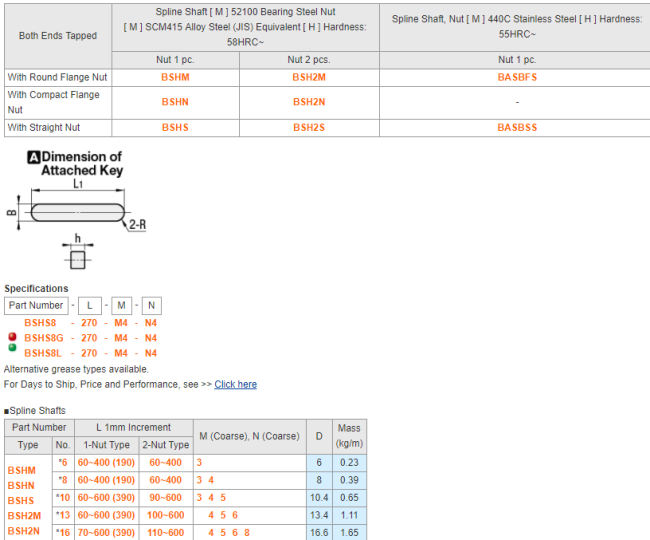Click the 'M' specification box

(x=119, y=306)
